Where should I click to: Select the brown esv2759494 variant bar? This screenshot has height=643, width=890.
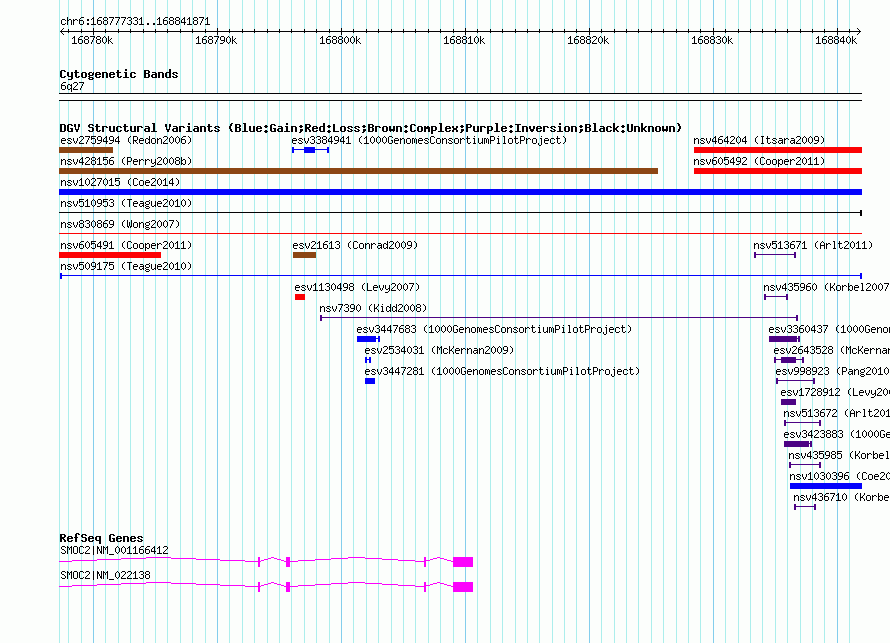click(x=86, y=150)
